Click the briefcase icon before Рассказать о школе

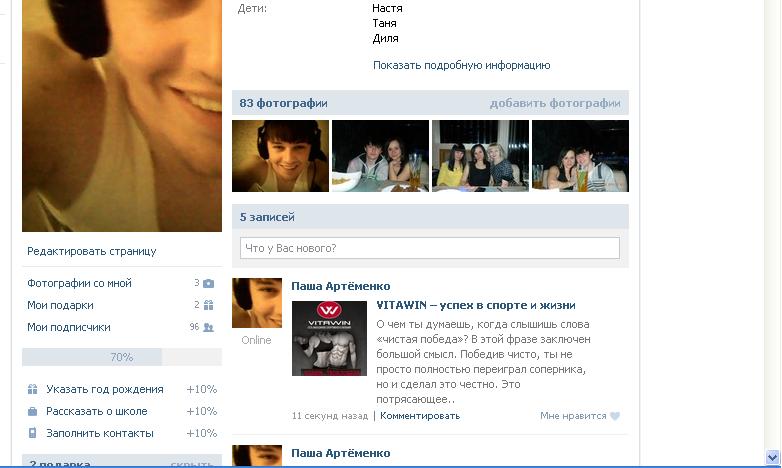point(32,411)
